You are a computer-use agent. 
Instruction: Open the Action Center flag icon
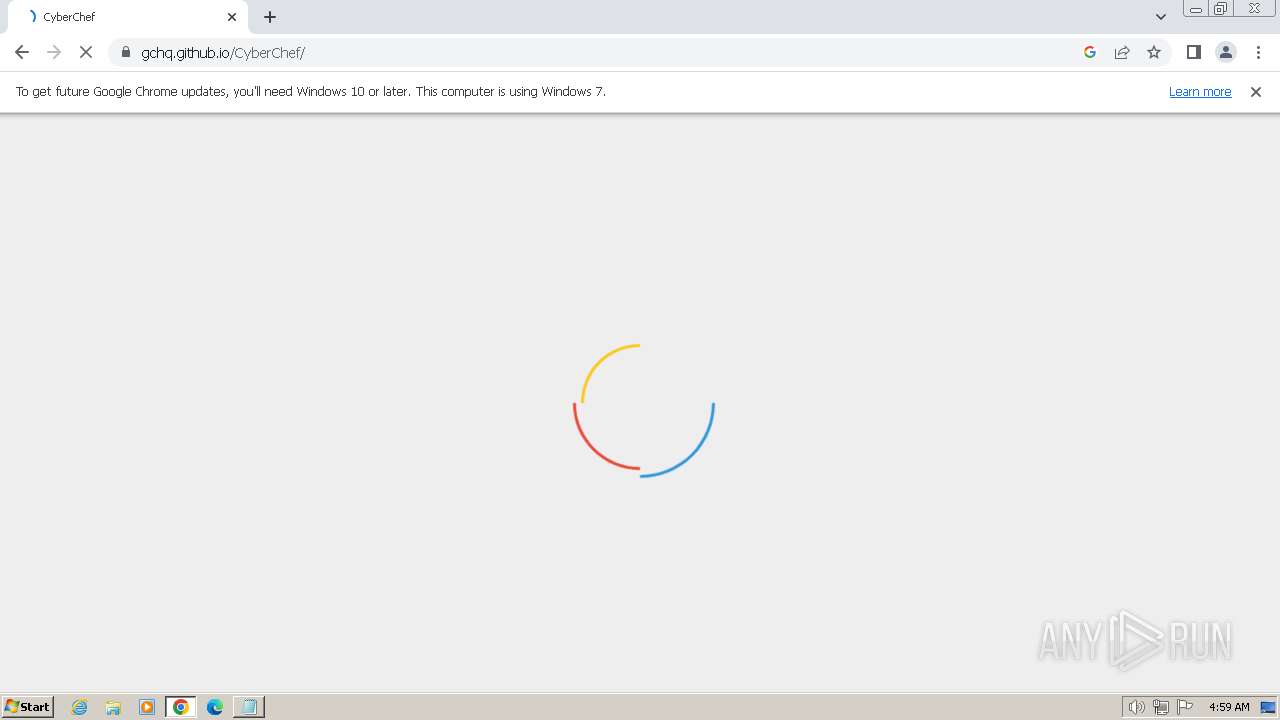point(1185,707)
